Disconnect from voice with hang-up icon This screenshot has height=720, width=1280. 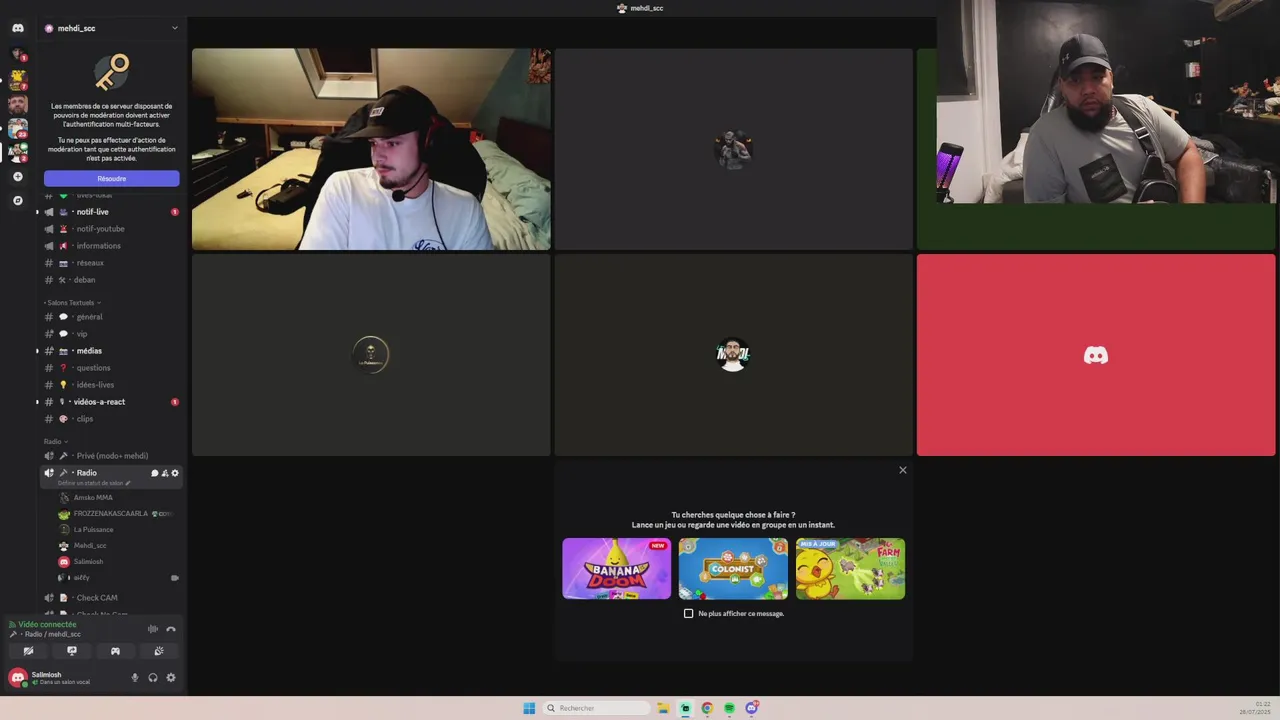(171, 629)
